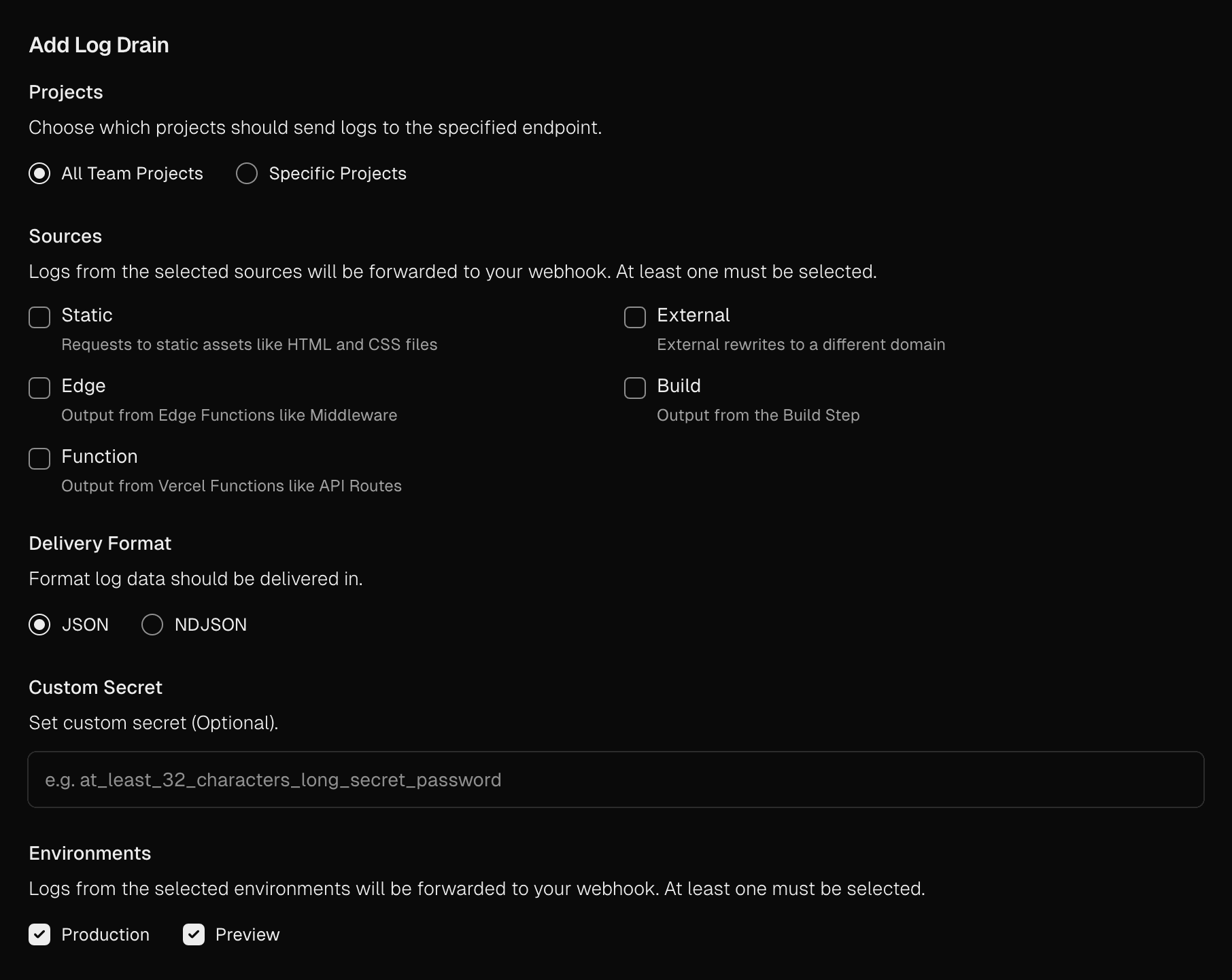Click the Add Log Drain heading

click(x=99, y=45)
